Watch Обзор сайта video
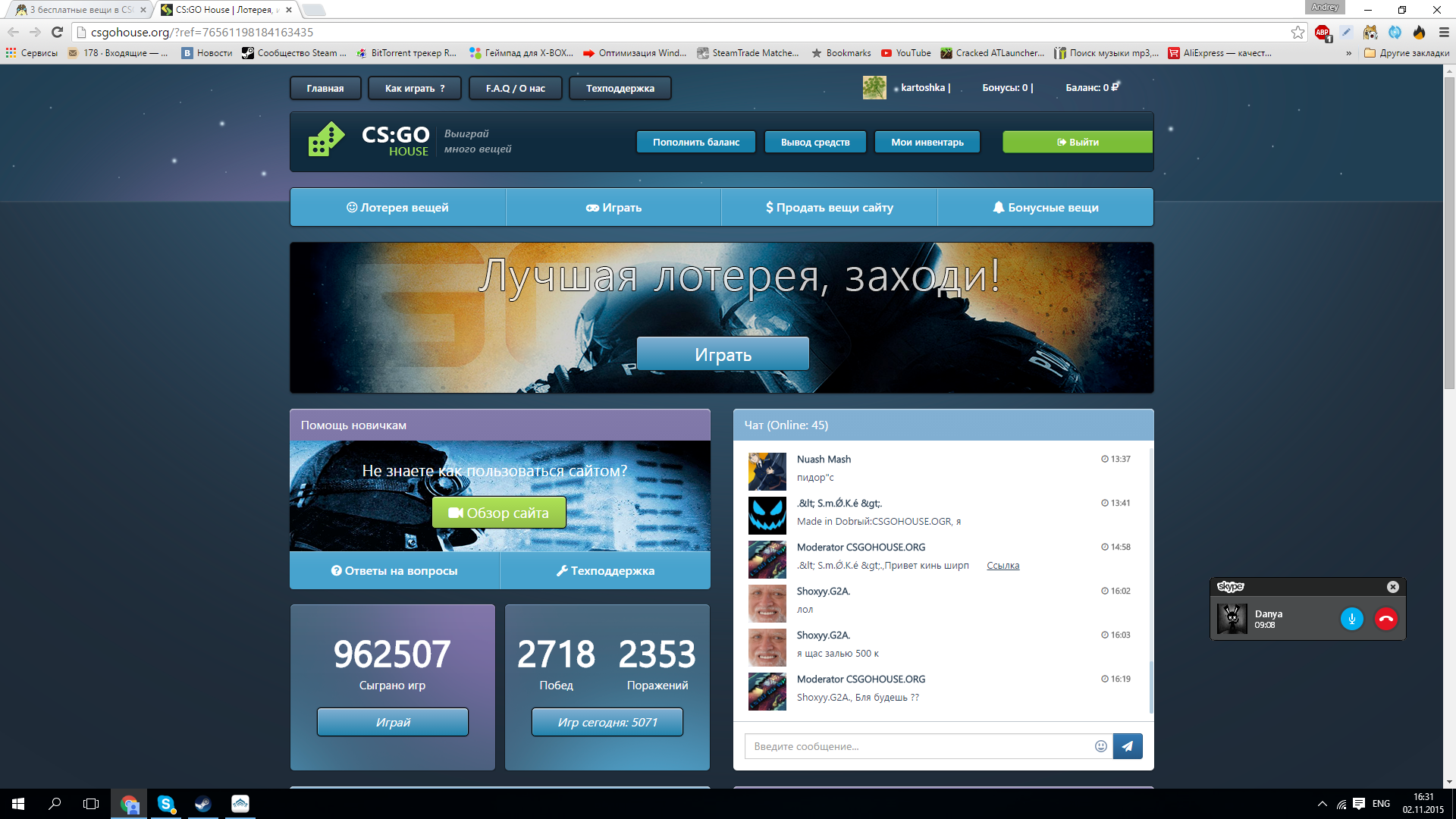1456x819 pixels. (499, 513)
